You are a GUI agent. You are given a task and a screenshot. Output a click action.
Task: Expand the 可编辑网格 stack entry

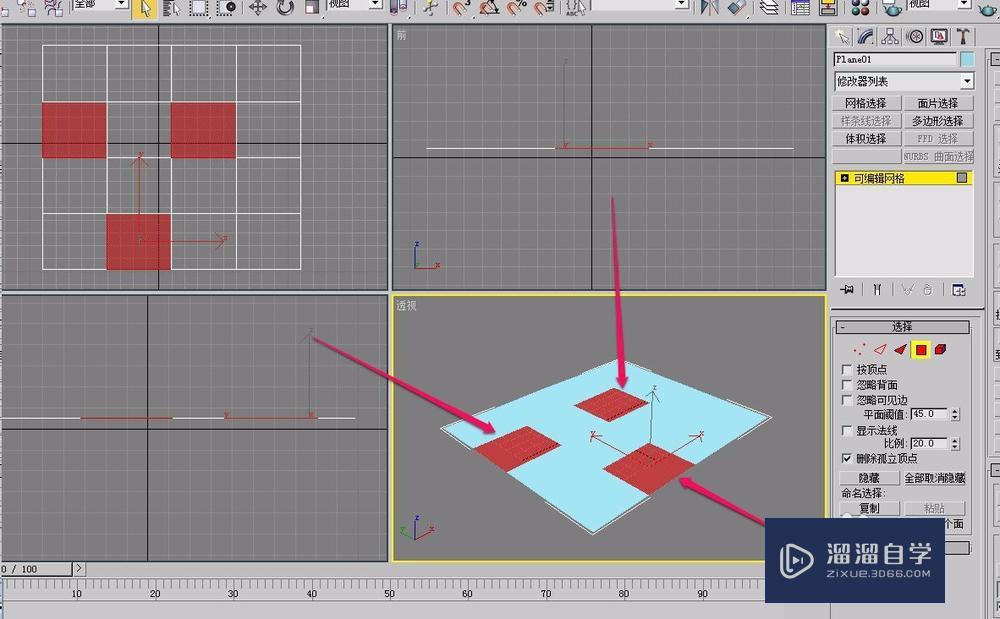[x=844, y=178]
